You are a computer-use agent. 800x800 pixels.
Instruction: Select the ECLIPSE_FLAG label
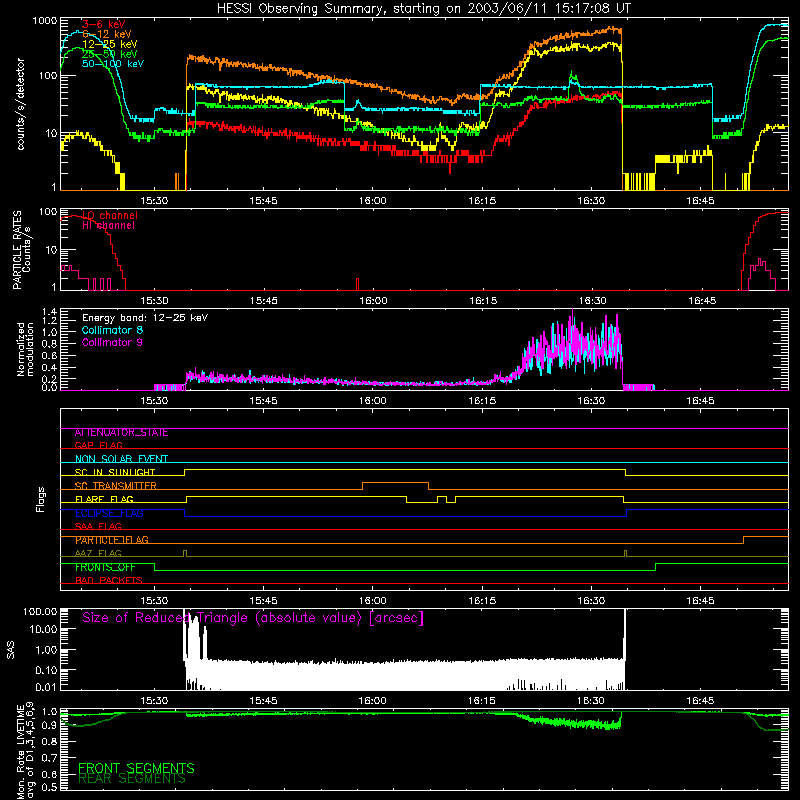click(109, 513)
